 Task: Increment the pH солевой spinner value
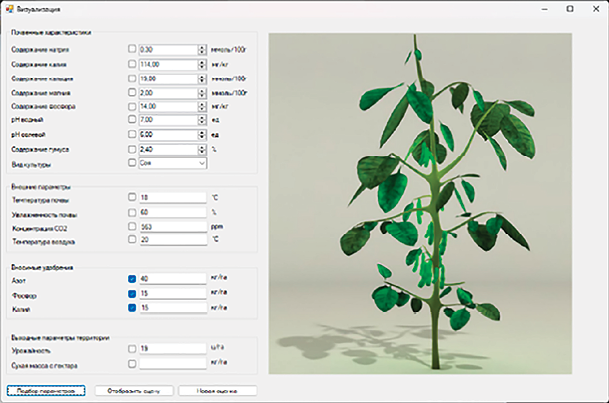tap(202, 131)
